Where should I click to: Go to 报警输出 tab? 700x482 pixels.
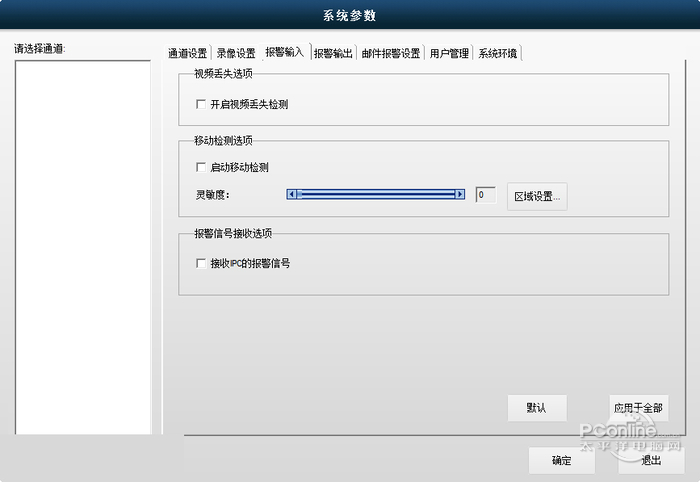tap(333, 53)
